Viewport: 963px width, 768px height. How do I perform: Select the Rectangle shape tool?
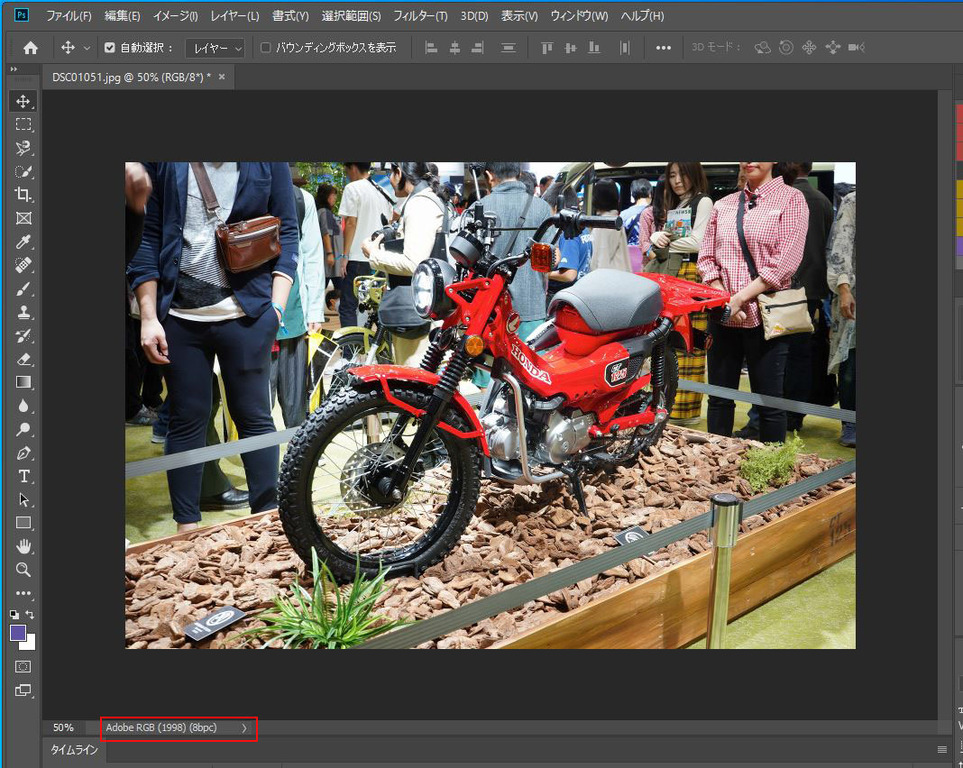(x=23, y=523)
